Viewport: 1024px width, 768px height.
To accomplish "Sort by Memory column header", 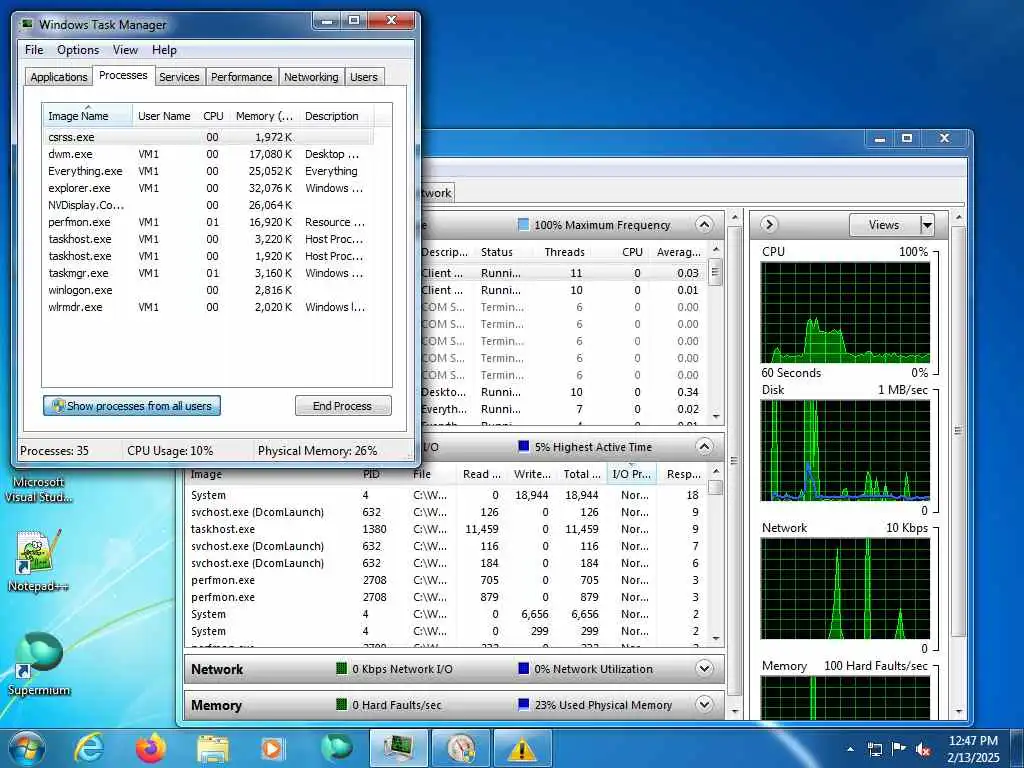I will pyautogui.click(x=264, y=116).
